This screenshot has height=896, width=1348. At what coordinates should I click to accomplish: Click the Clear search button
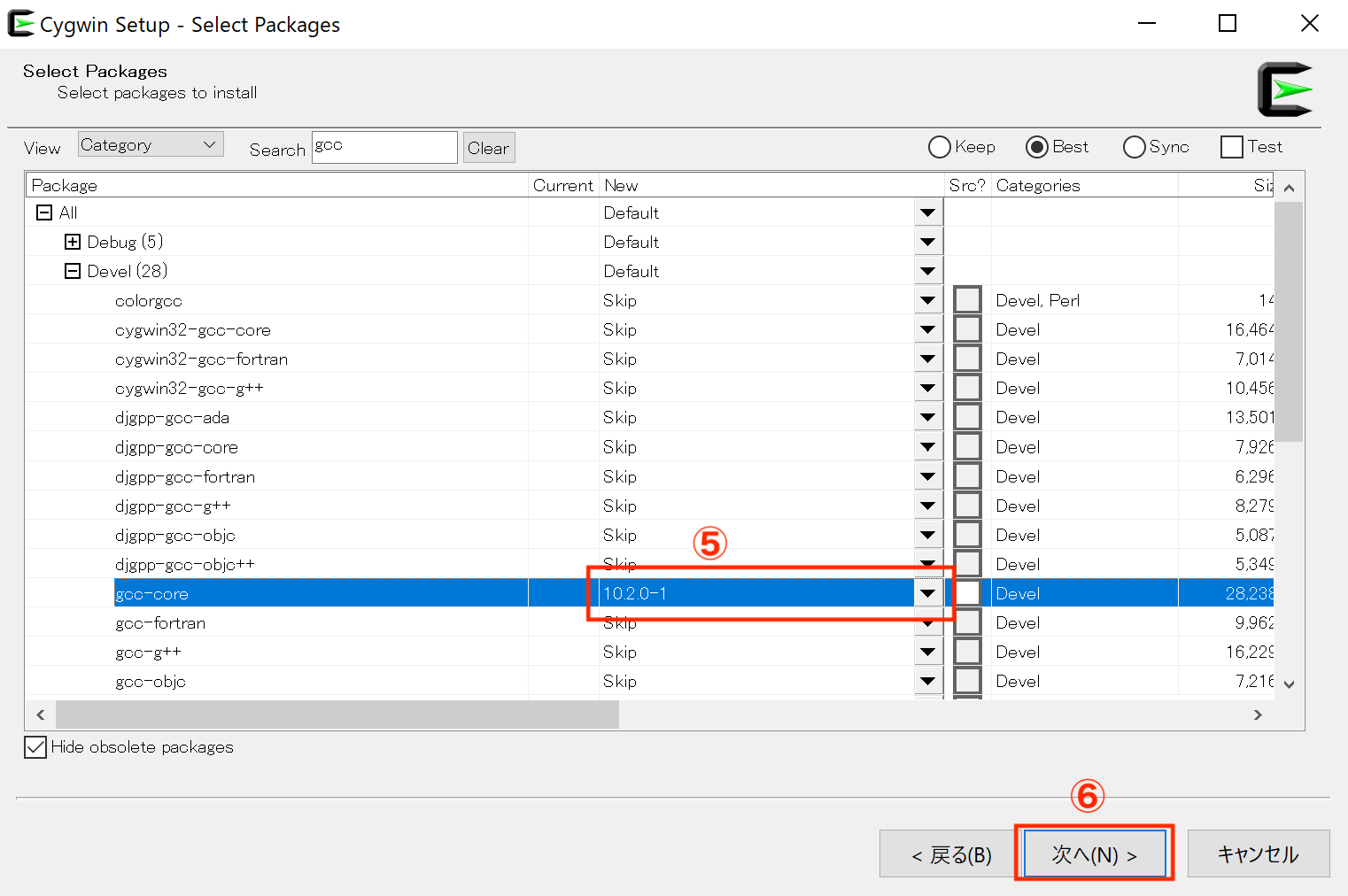pos(489,148)
